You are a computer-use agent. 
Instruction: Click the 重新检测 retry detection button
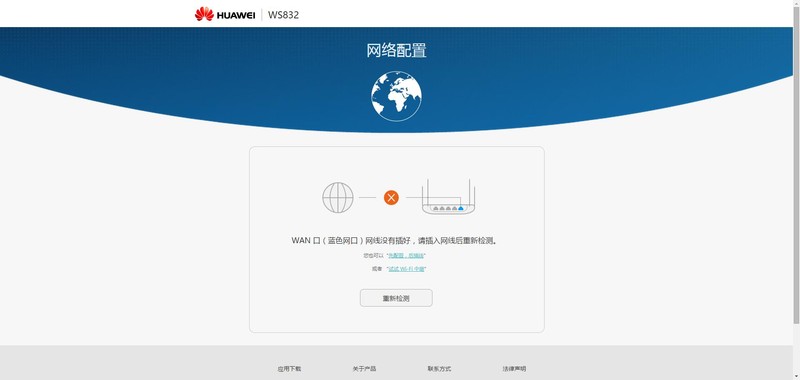[x=396, y=298]
